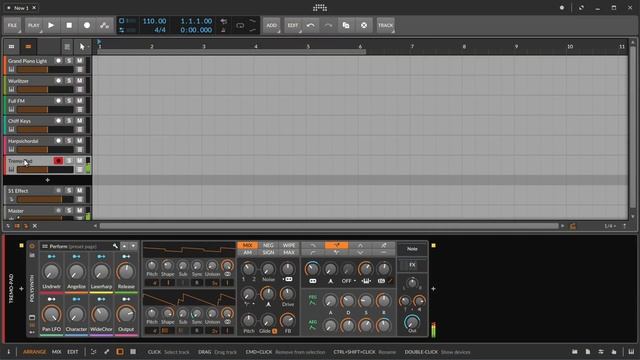The height and width of the screenshot is (360, 640).
Task: Adjust the Harpsichordal track volume fader
Action: [x=45, y=150]
